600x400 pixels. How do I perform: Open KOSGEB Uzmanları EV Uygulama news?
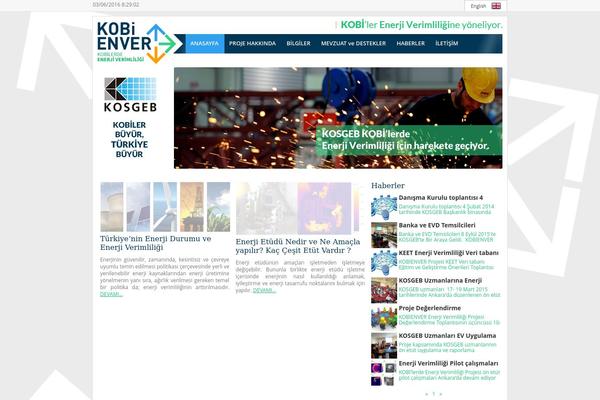447,335
